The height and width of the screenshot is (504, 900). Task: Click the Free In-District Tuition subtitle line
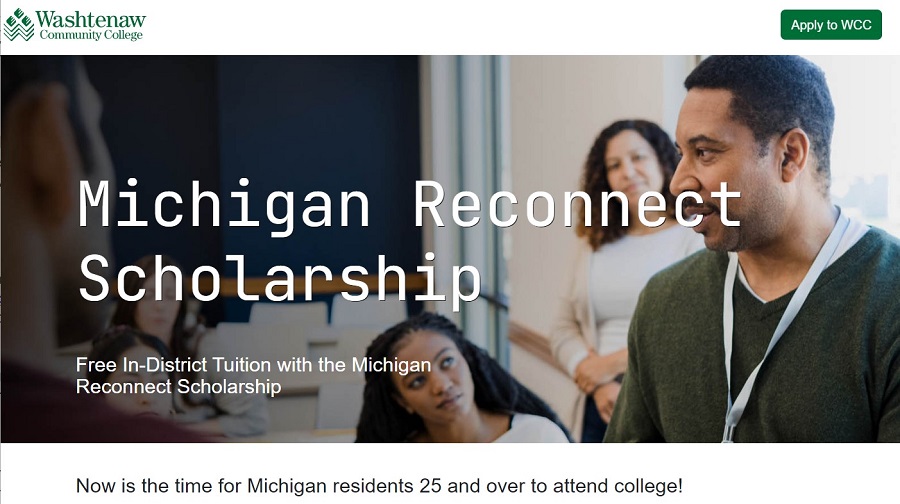[253, 365]
